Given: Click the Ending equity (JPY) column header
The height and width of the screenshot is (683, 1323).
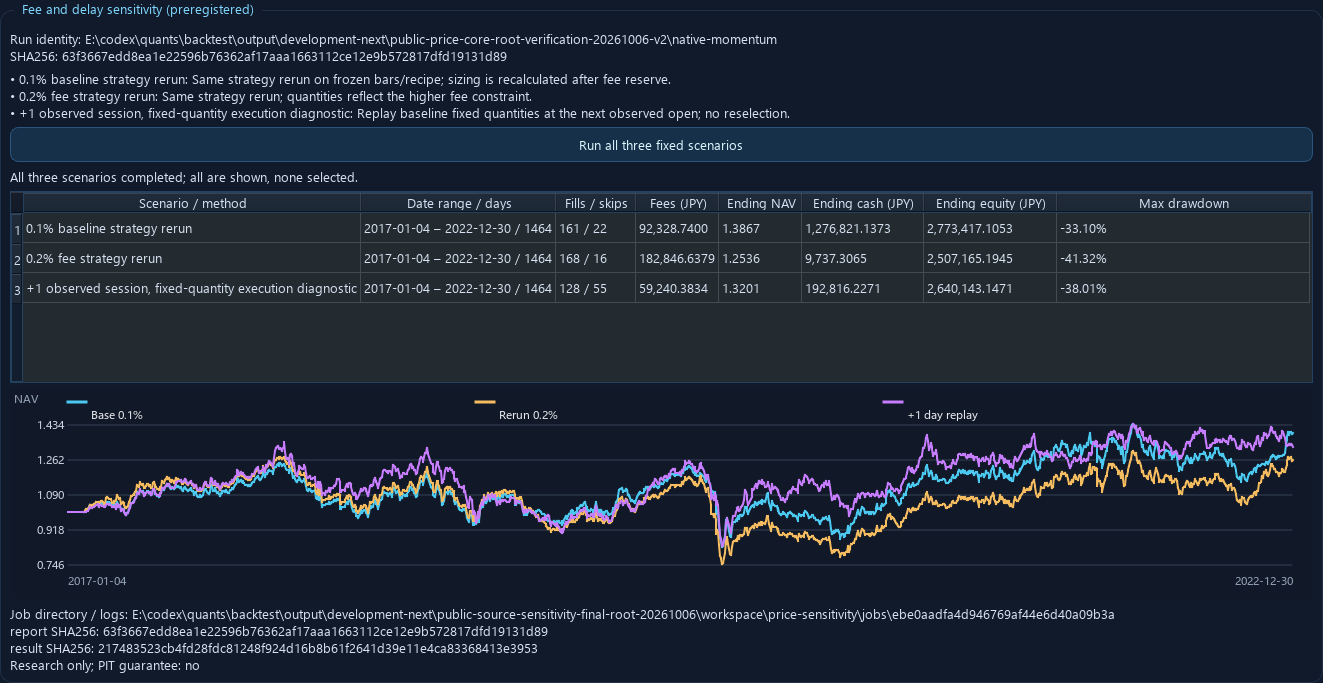Looking at the screenshot, I should point(990,203).
